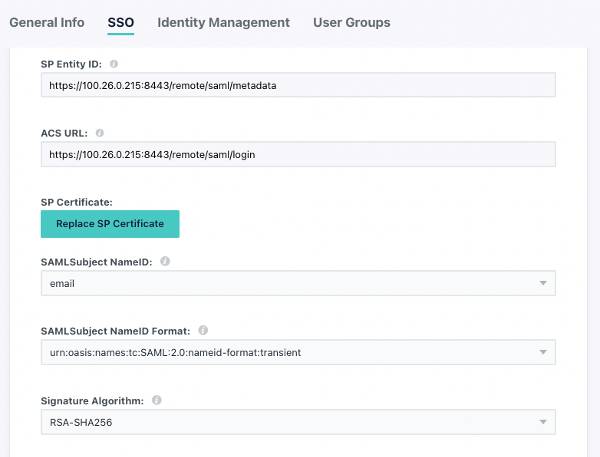Focus the SP Entity ID URL field
The image size is (600, 457).
[x=297, y=85]
